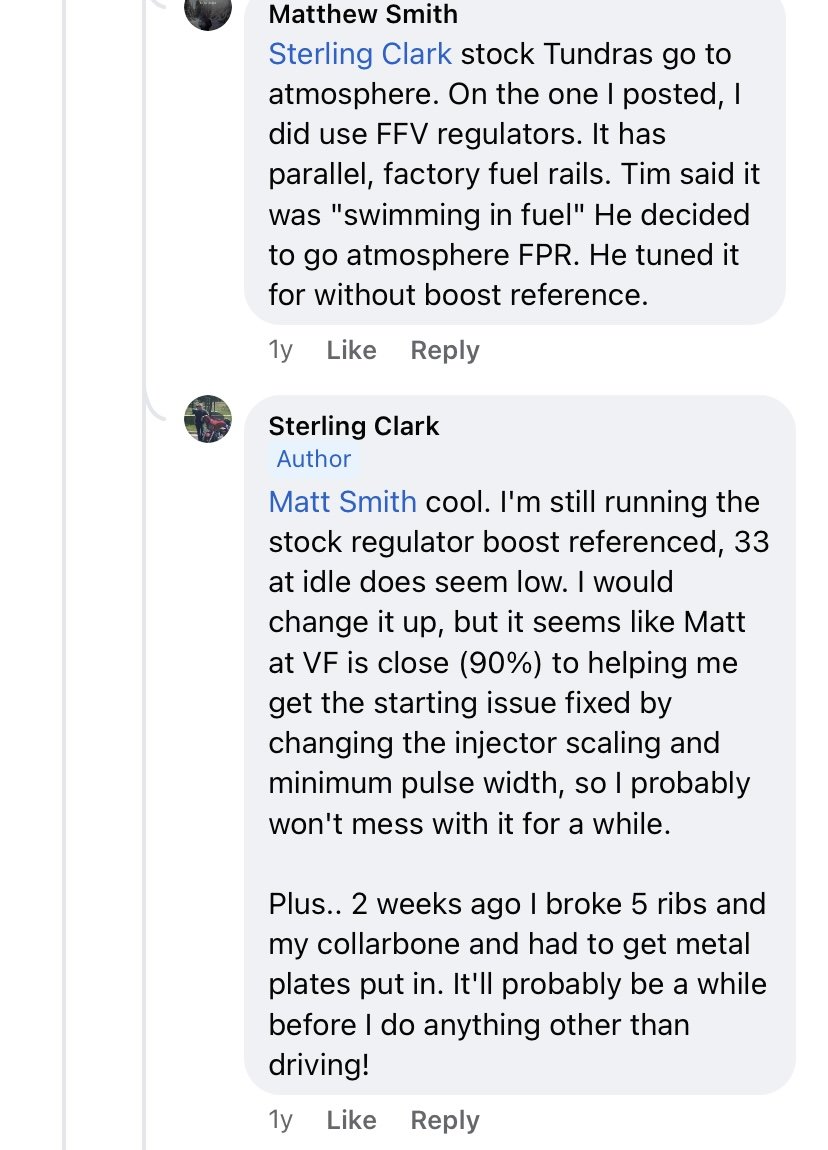This screenshot has height=1150, width=828.
Task: Open Sterling Clark's bold name on the second comment
Action: point(353,425)
